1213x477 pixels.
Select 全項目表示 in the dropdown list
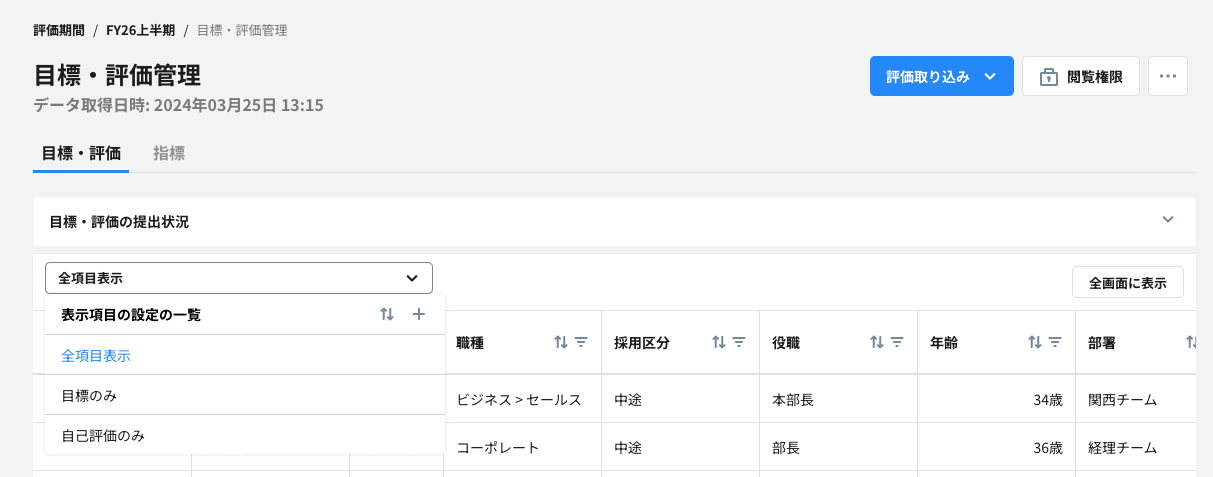(96, 355)
